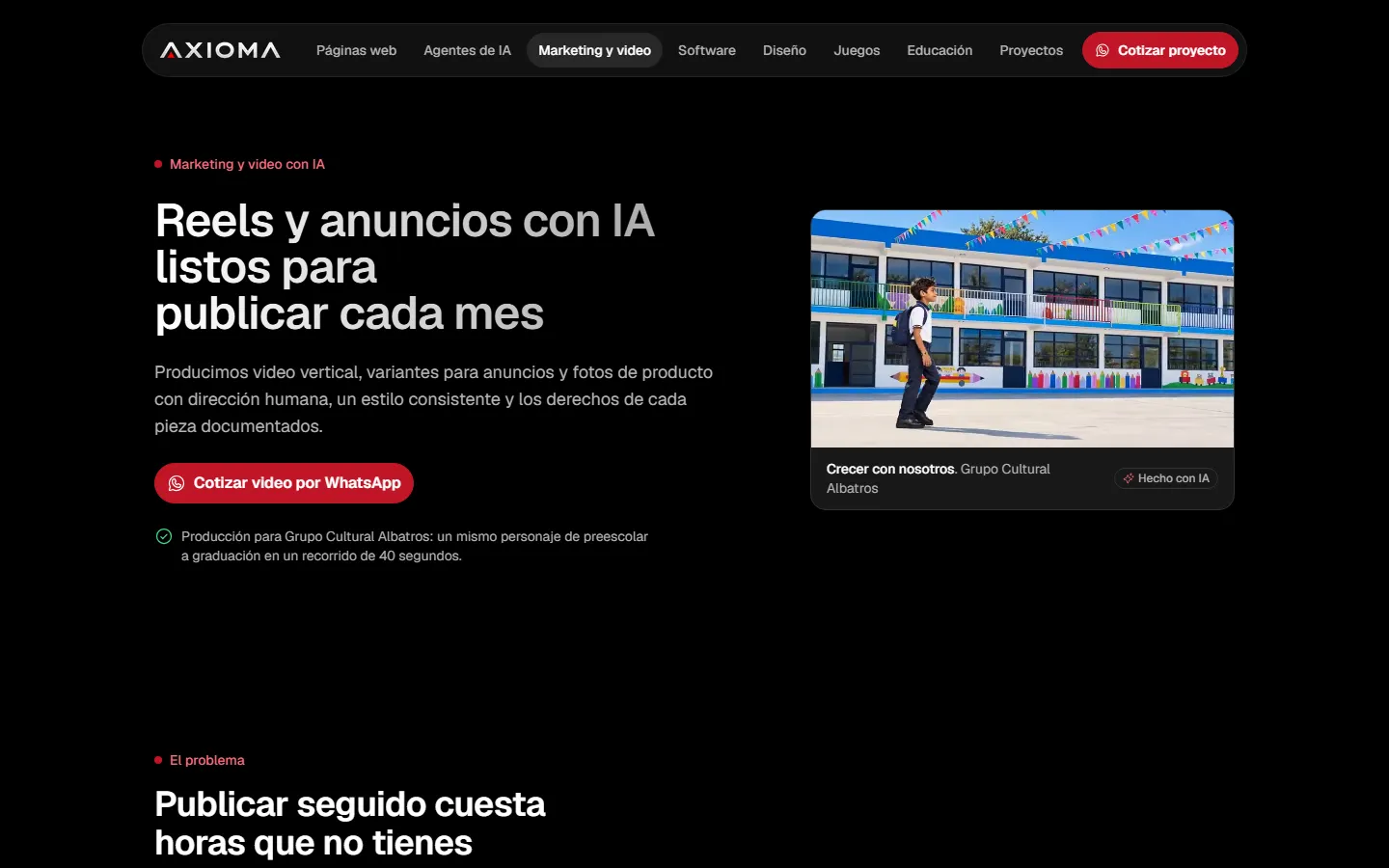Click sparkle icon in Hecho con IA badge
Viewport: 1389px width, 868px height.
(1129, 478)
